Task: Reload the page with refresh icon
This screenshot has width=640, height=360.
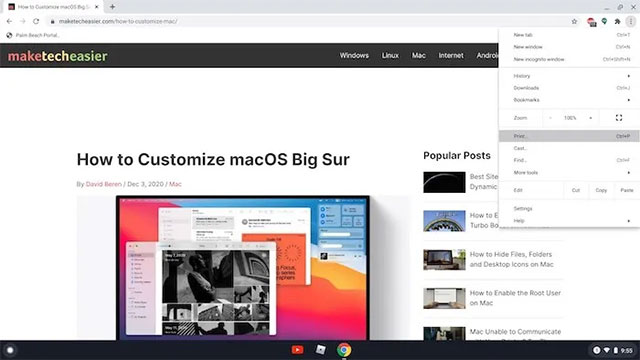Action: 36,21
